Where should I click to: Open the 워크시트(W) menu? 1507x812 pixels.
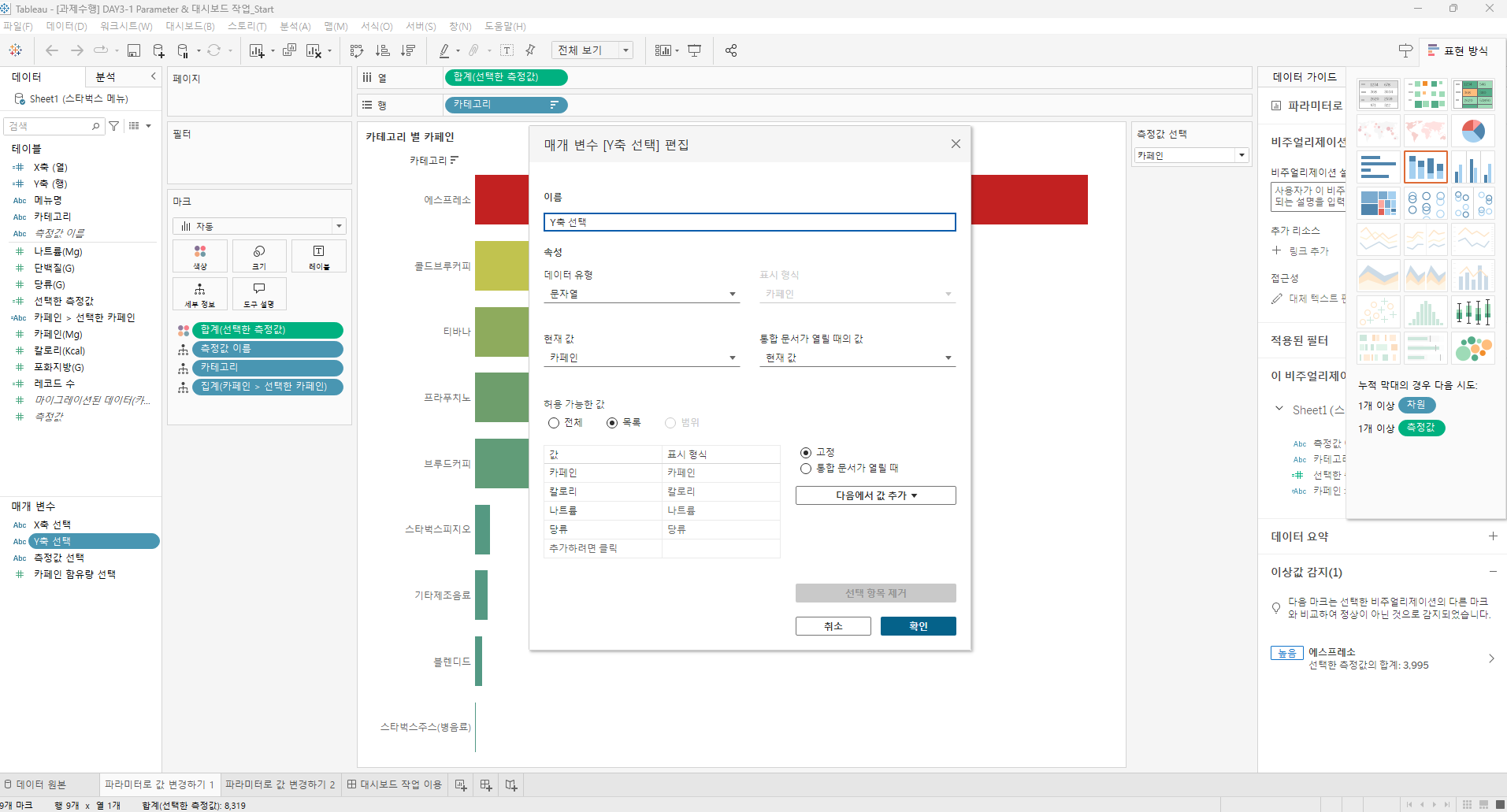(126, 26)
